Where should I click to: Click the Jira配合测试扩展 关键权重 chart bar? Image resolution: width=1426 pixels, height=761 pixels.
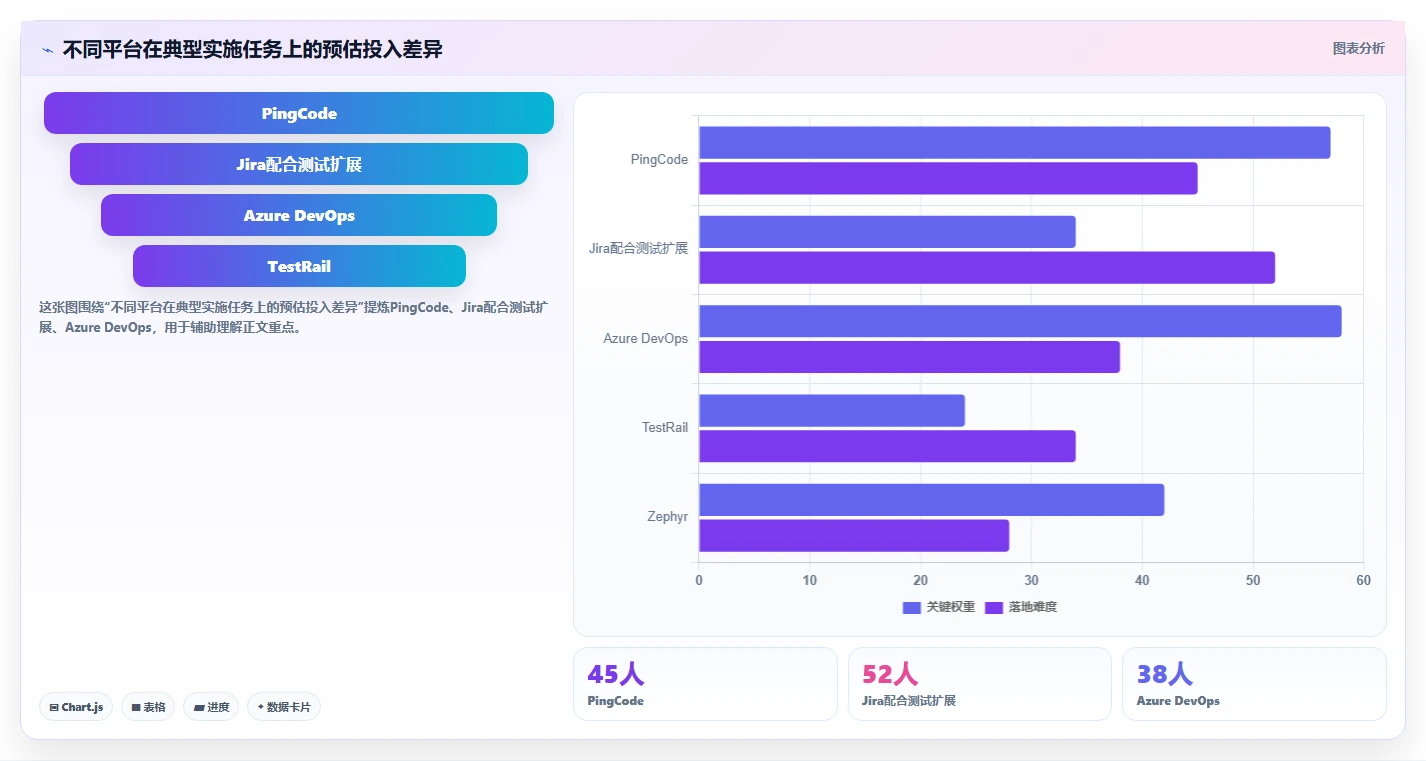[887, 231]
